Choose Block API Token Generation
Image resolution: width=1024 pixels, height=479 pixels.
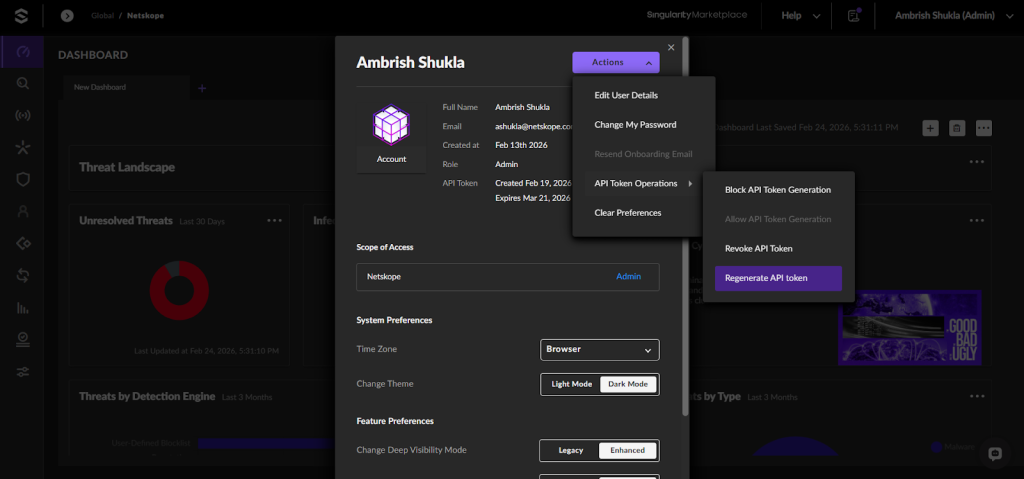coord(778,190)
